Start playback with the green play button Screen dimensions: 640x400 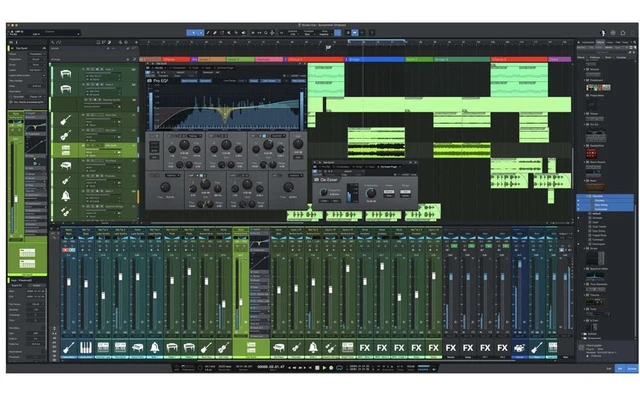[324, 368]
